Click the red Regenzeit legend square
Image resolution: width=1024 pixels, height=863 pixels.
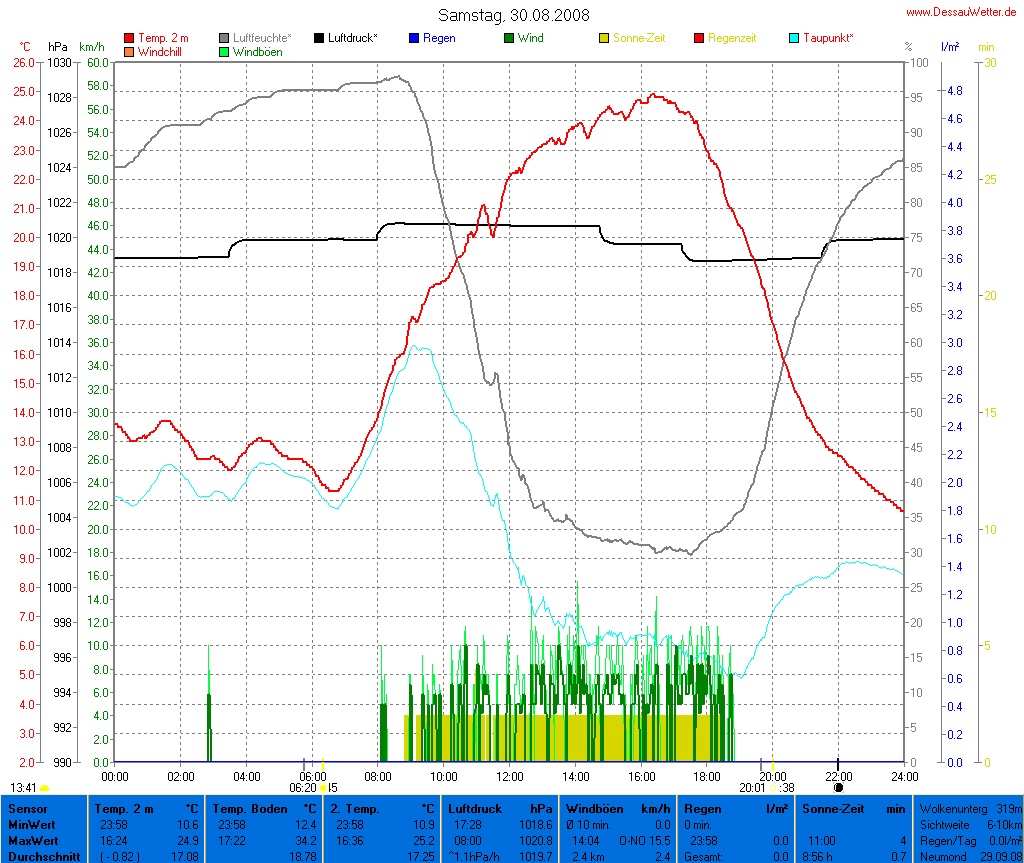point(699,38)
